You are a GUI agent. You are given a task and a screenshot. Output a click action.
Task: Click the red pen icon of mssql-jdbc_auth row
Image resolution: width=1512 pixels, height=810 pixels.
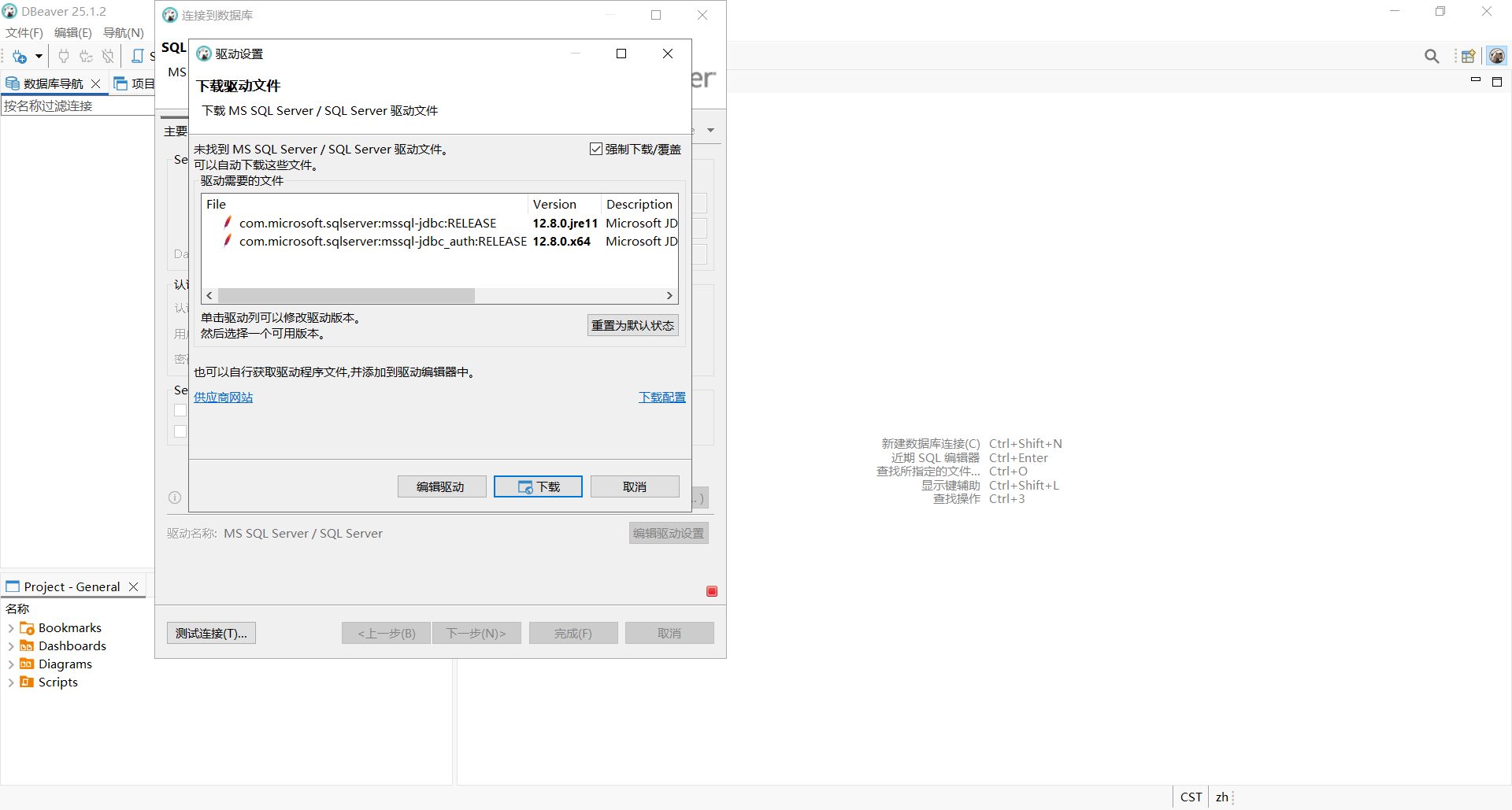228,241
